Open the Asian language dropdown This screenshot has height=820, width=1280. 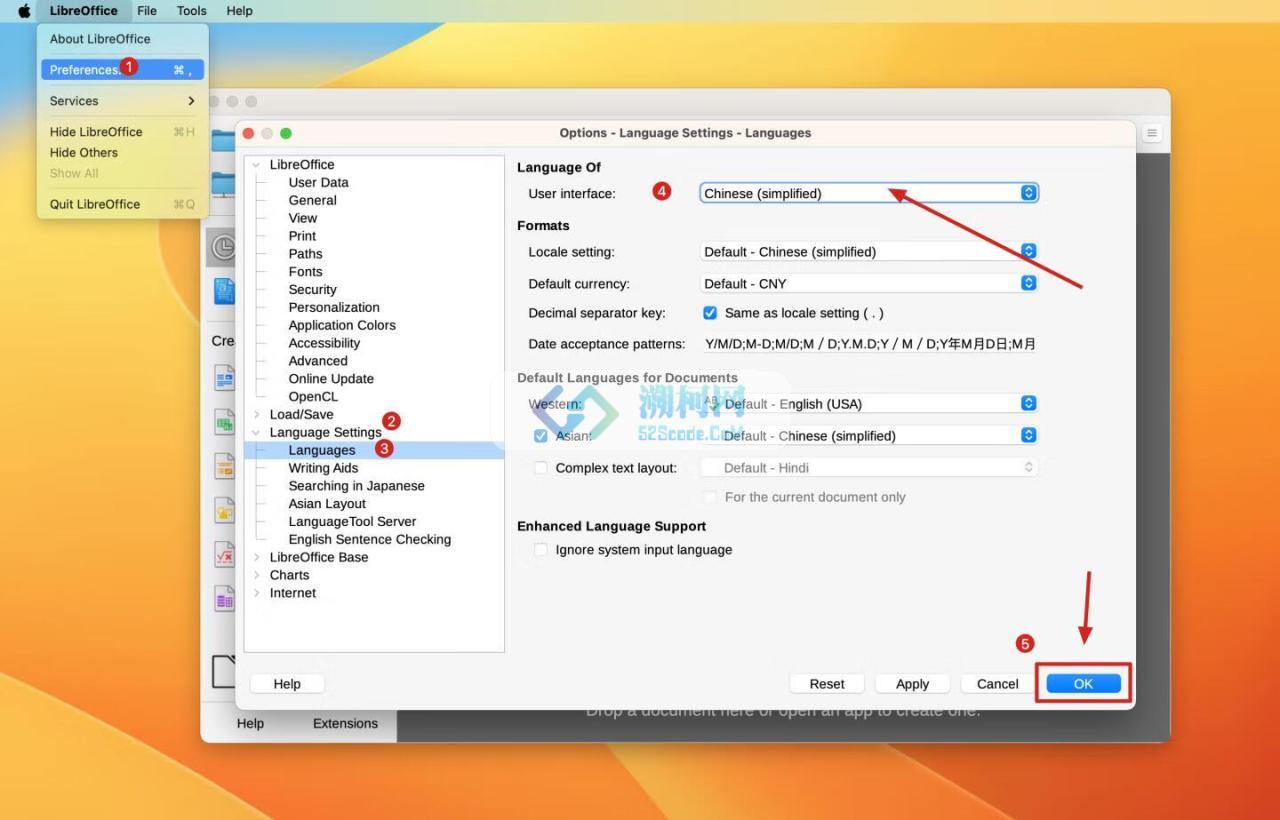point(869,436)
